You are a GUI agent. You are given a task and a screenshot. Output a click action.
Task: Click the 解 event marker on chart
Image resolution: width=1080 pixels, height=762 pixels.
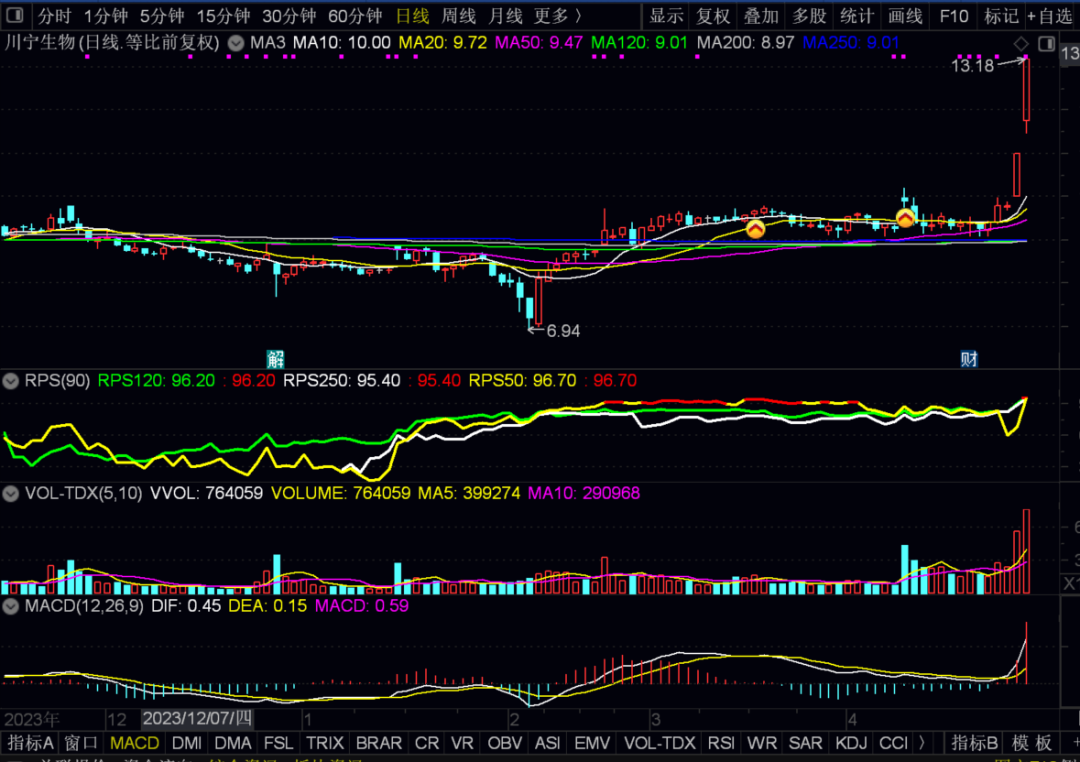(276, 358)
